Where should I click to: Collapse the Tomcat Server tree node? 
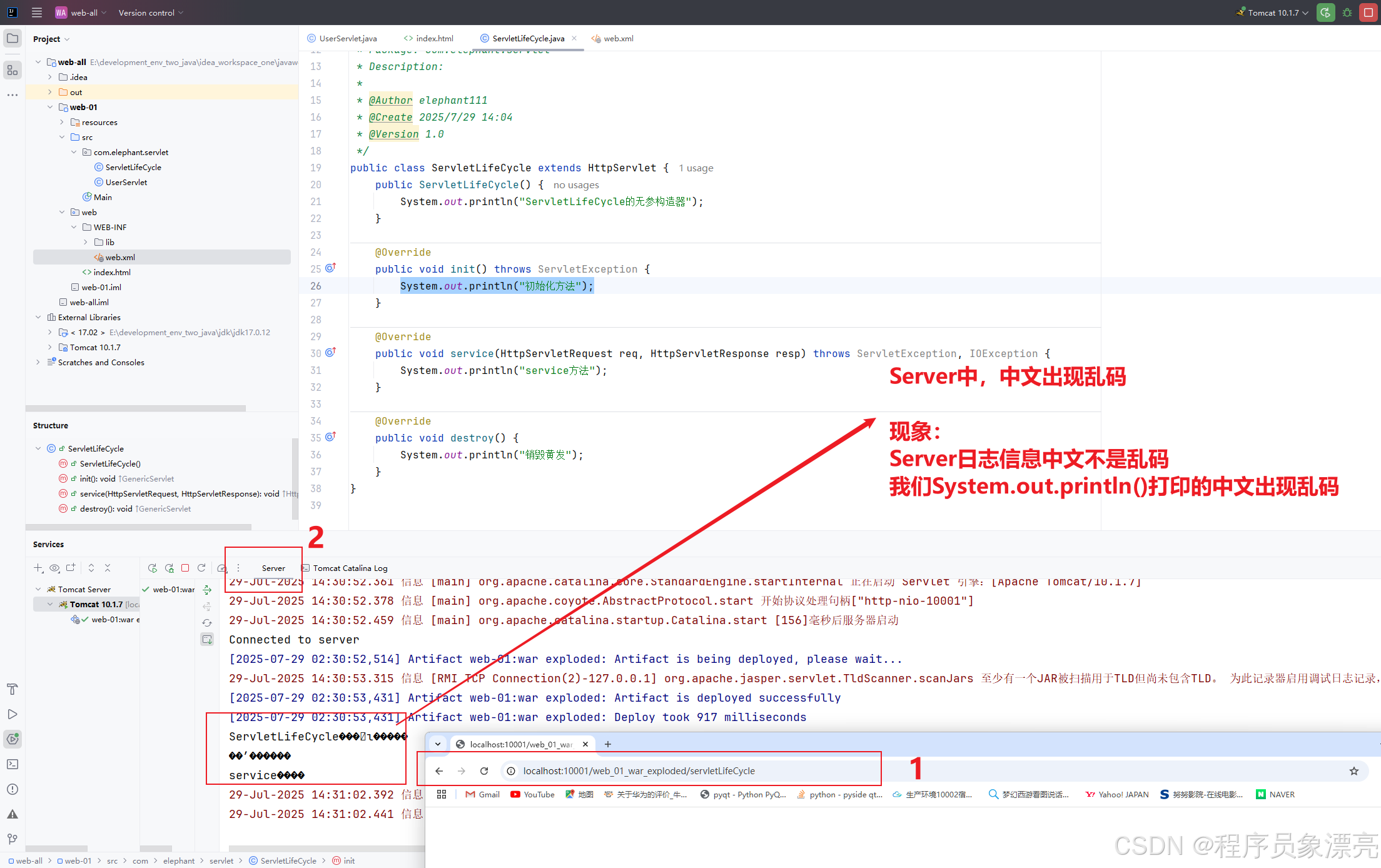click(x=38, y=588)
